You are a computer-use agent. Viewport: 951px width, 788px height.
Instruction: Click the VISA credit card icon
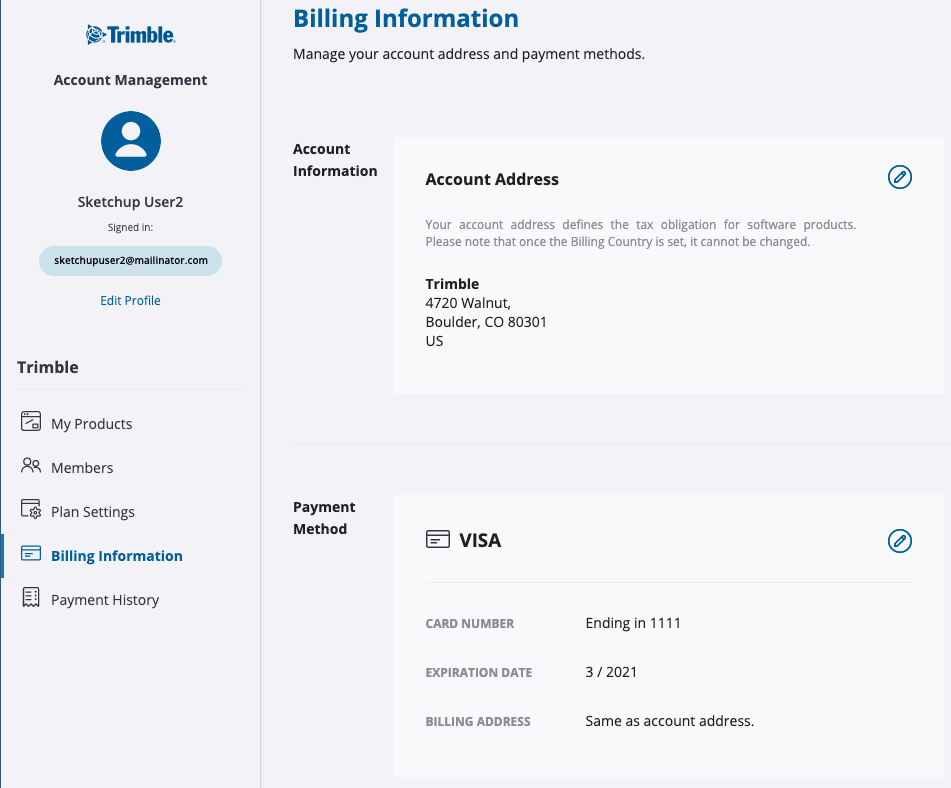tap(438, 539)
